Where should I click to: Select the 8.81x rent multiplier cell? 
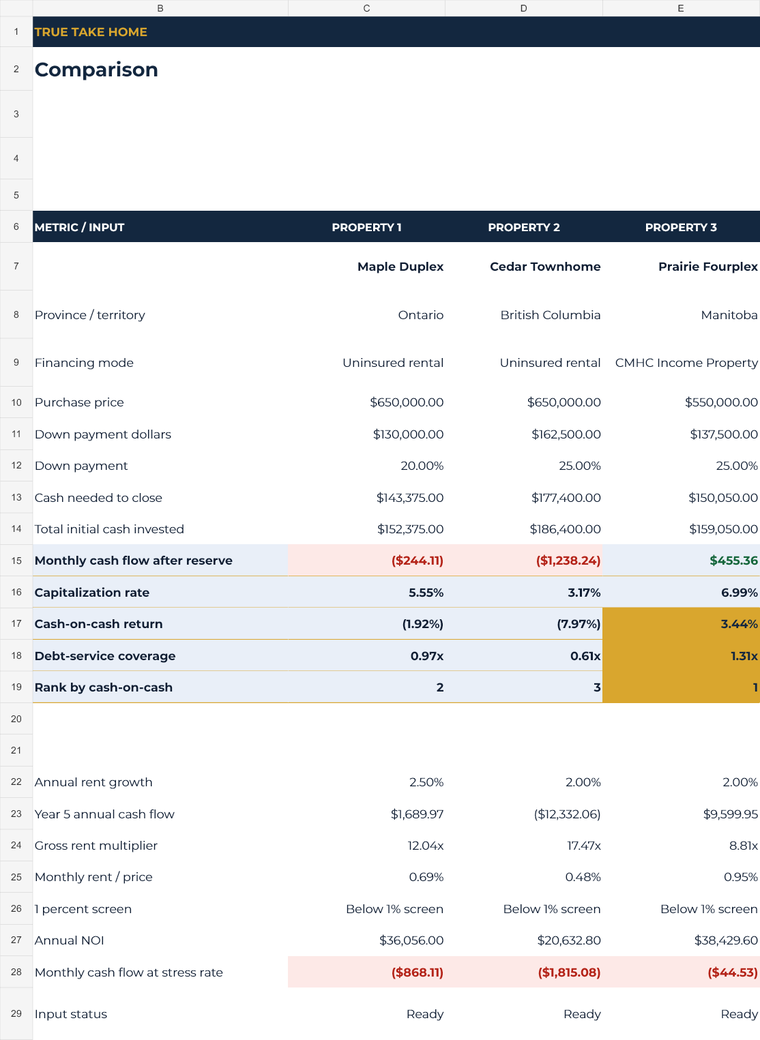pos(680,845)
